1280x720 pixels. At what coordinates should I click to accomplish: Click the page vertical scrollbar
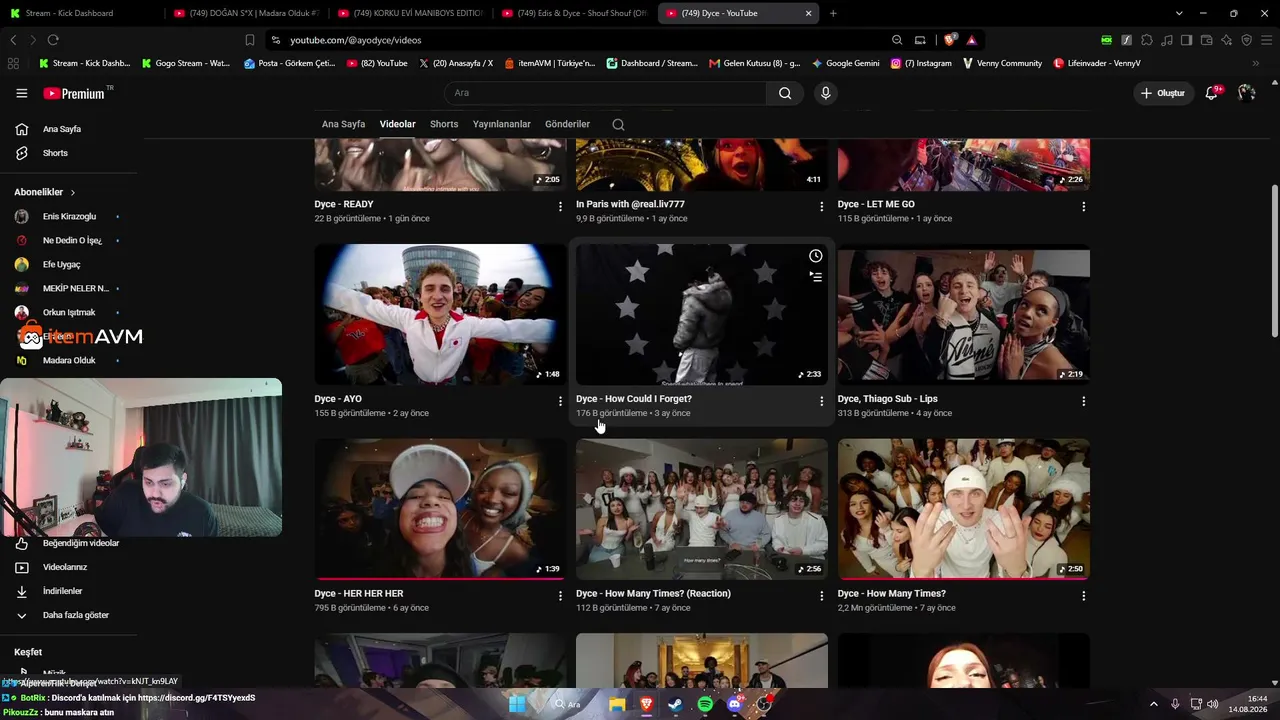pyautogui.click(x=1274, y=260)
